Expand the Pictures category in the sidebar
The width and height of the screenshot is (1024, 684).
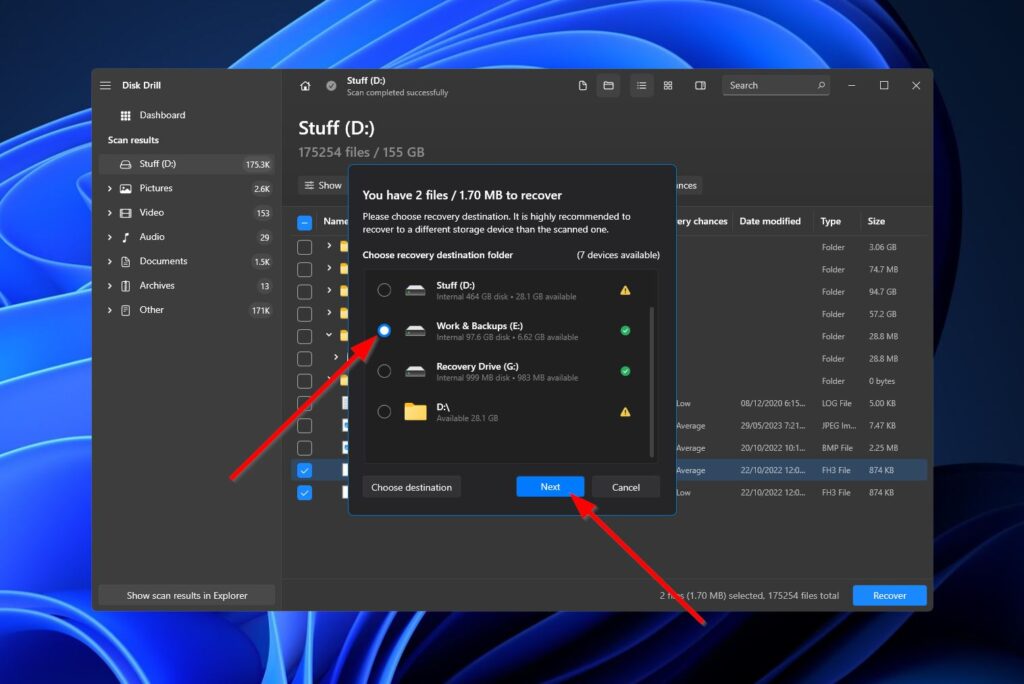[x=110, y=188]
